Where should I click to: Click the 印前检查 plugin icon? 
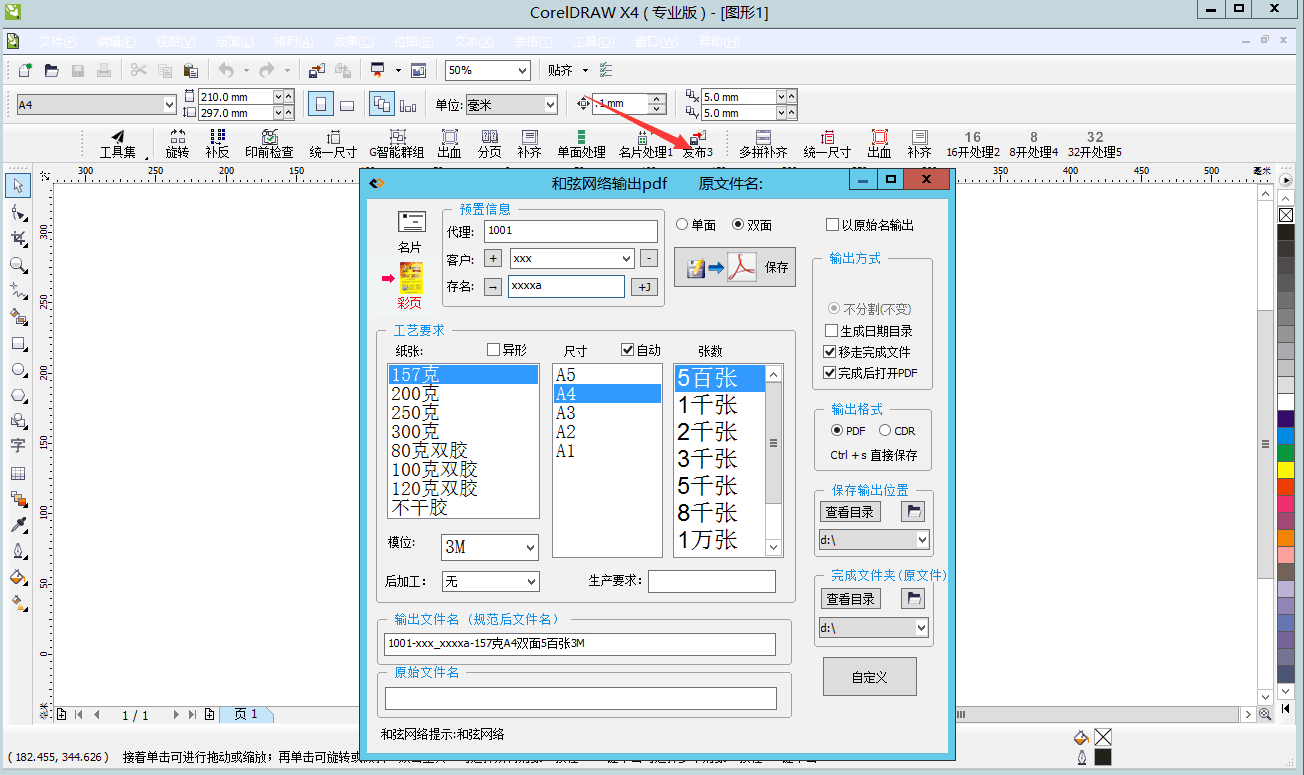point(269,144)
